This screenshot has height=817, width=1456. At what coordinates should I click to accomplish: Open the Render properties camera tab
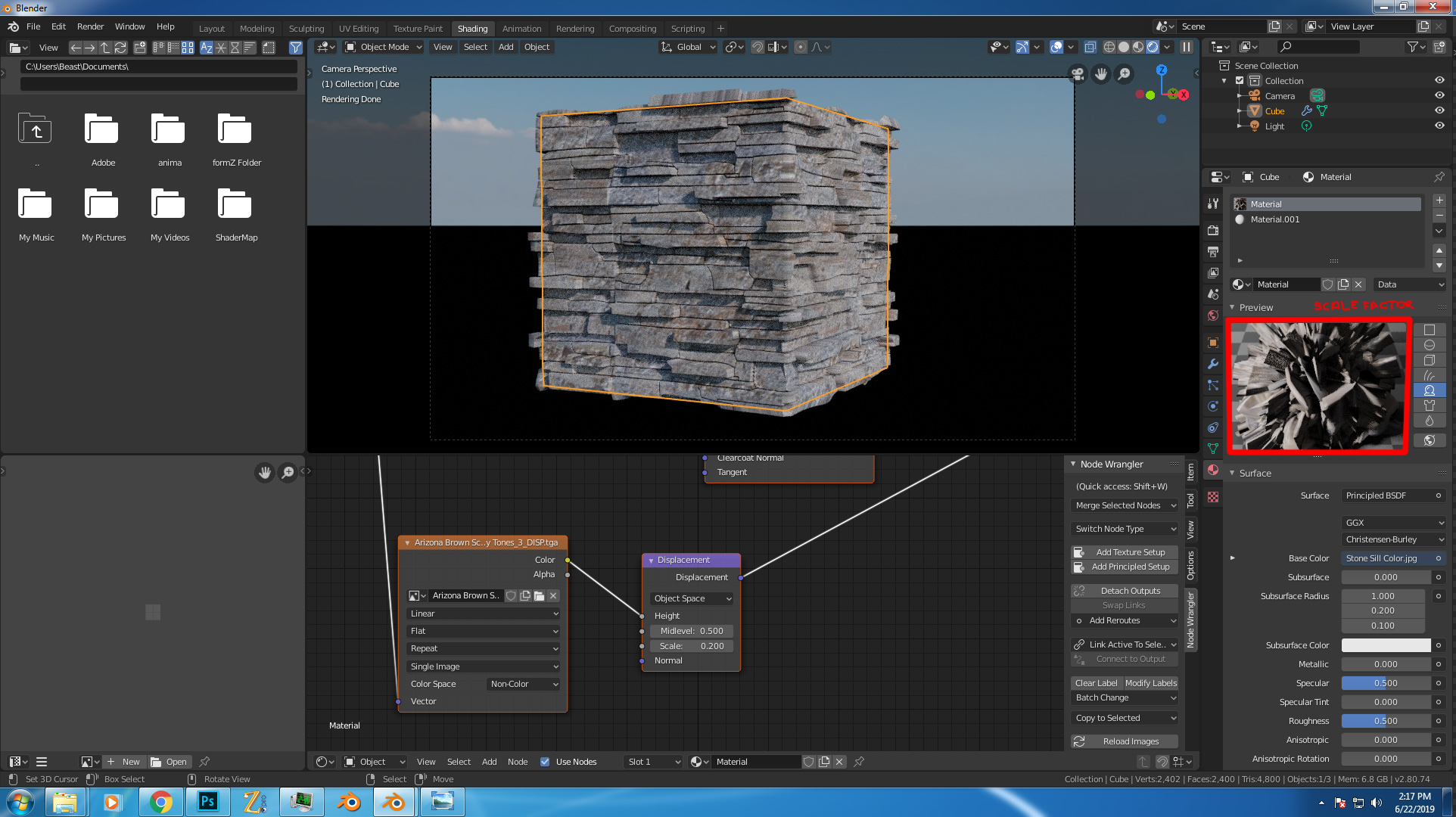pyautogui.click(x=1213, y=230)
